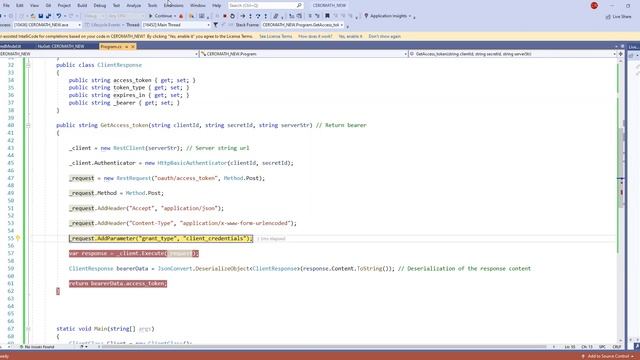Close the Program.cs tab
This screenshot has width=640, height=360.
click(x=133, y=47)
